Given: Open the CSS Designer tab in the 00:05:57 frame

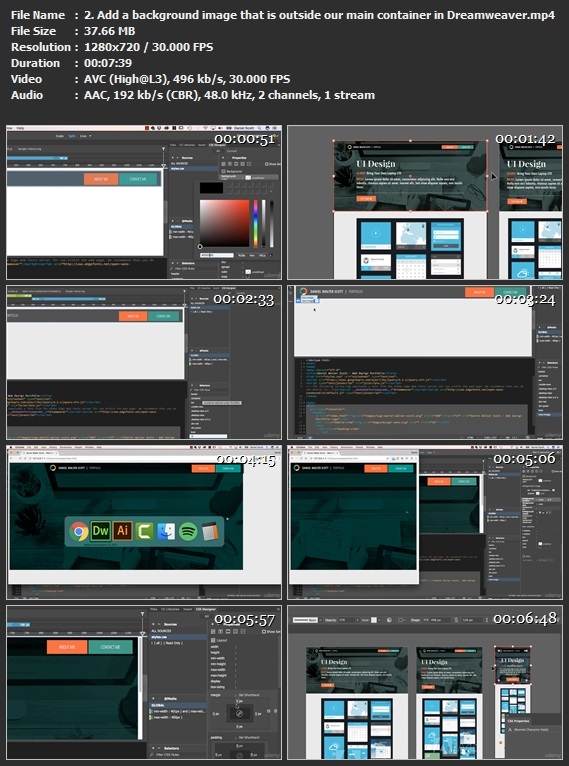Looking at the screenshot, I should pyautogui.click(x=206, y=609).
